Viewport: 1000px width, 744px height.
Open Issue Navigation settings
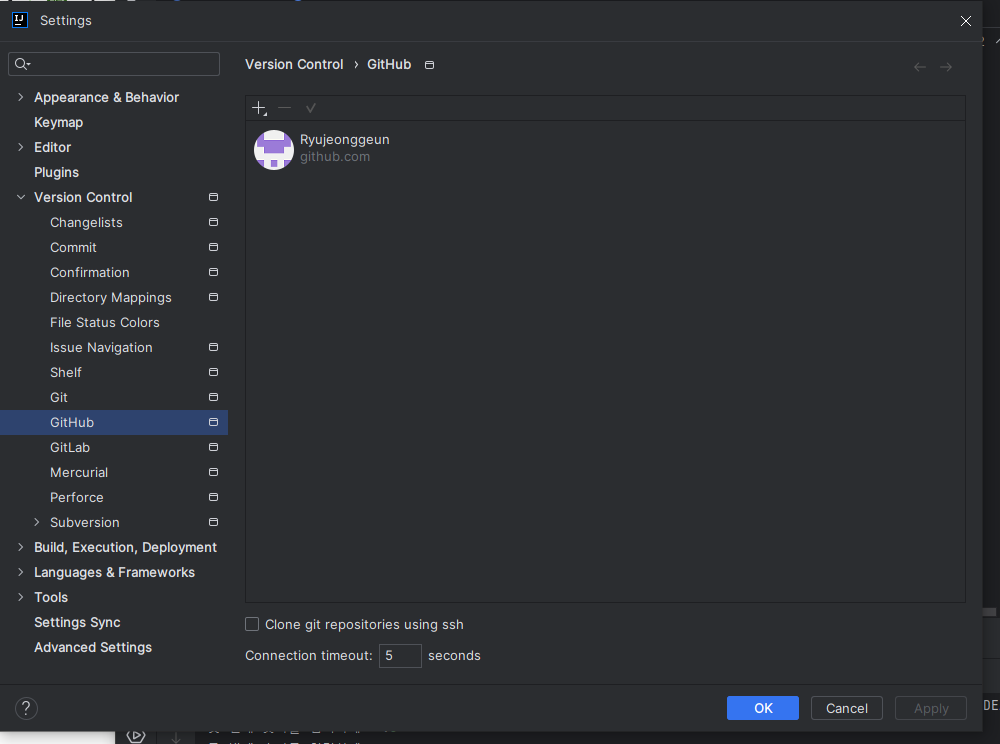[x=101, y=347]
